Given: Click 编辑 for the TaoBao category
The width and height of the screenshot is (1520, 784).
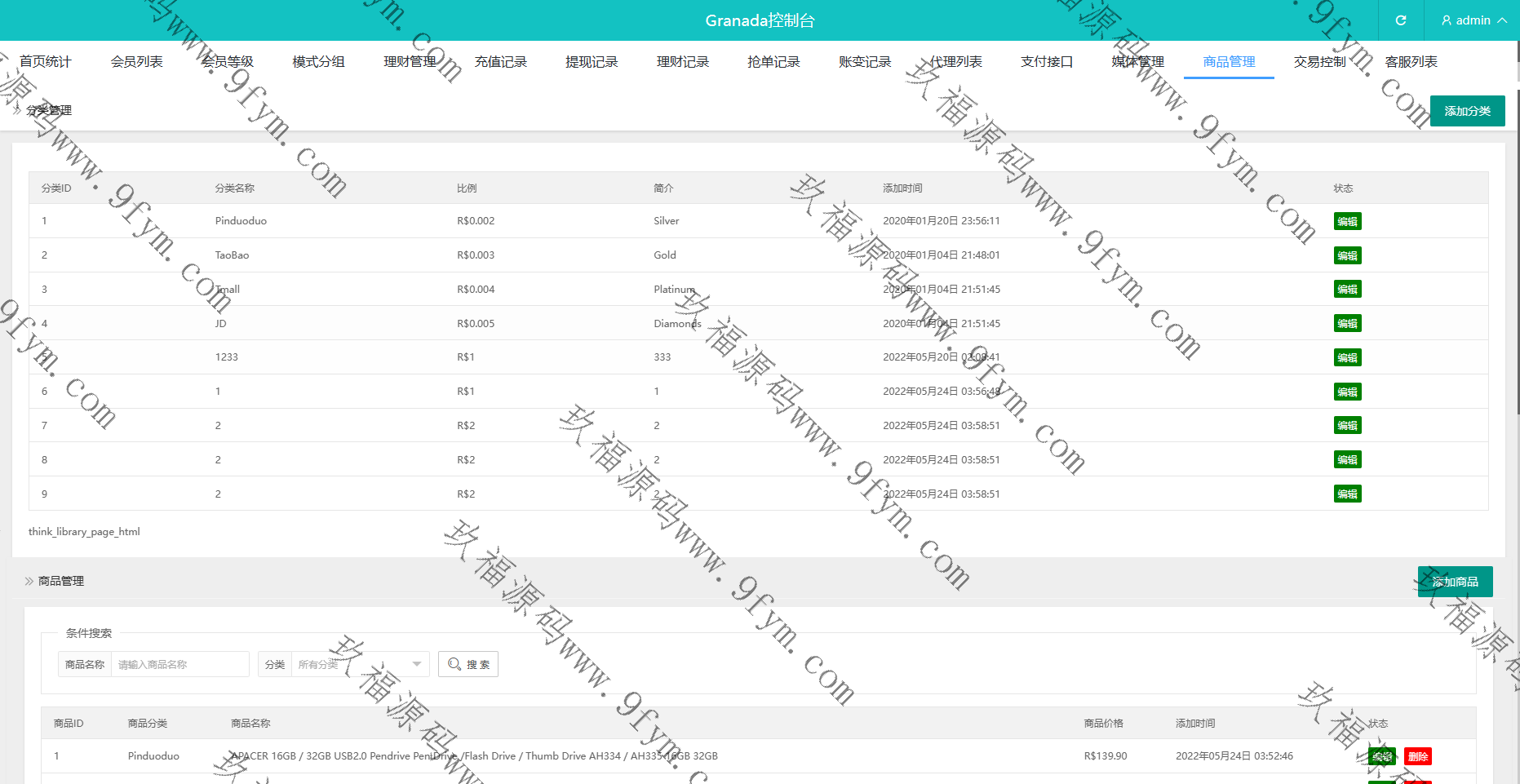Looking at the screenshot, I should [1347, 255].
